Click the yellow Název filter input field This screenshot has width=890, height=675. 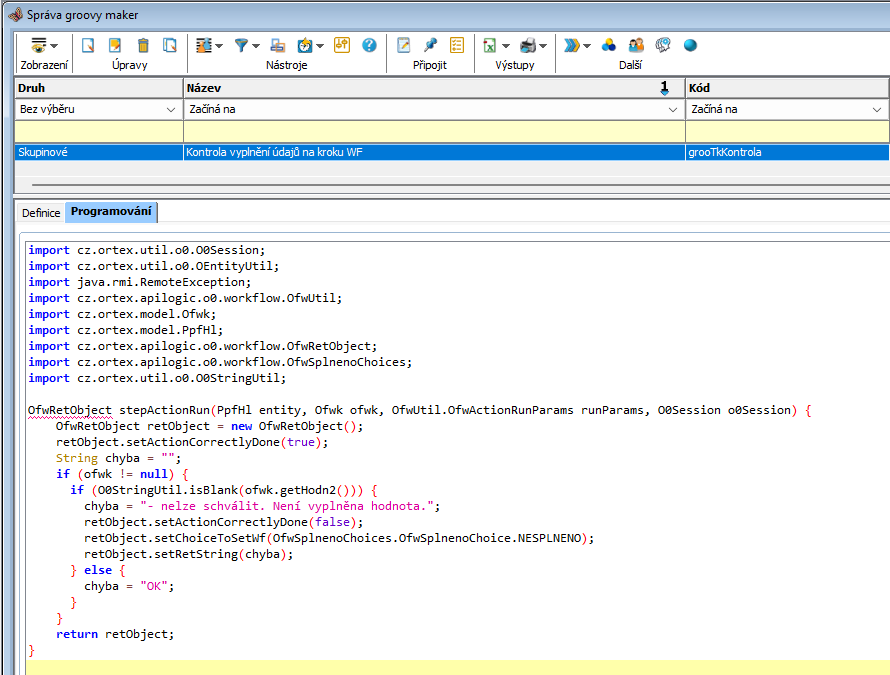(434, 131)
